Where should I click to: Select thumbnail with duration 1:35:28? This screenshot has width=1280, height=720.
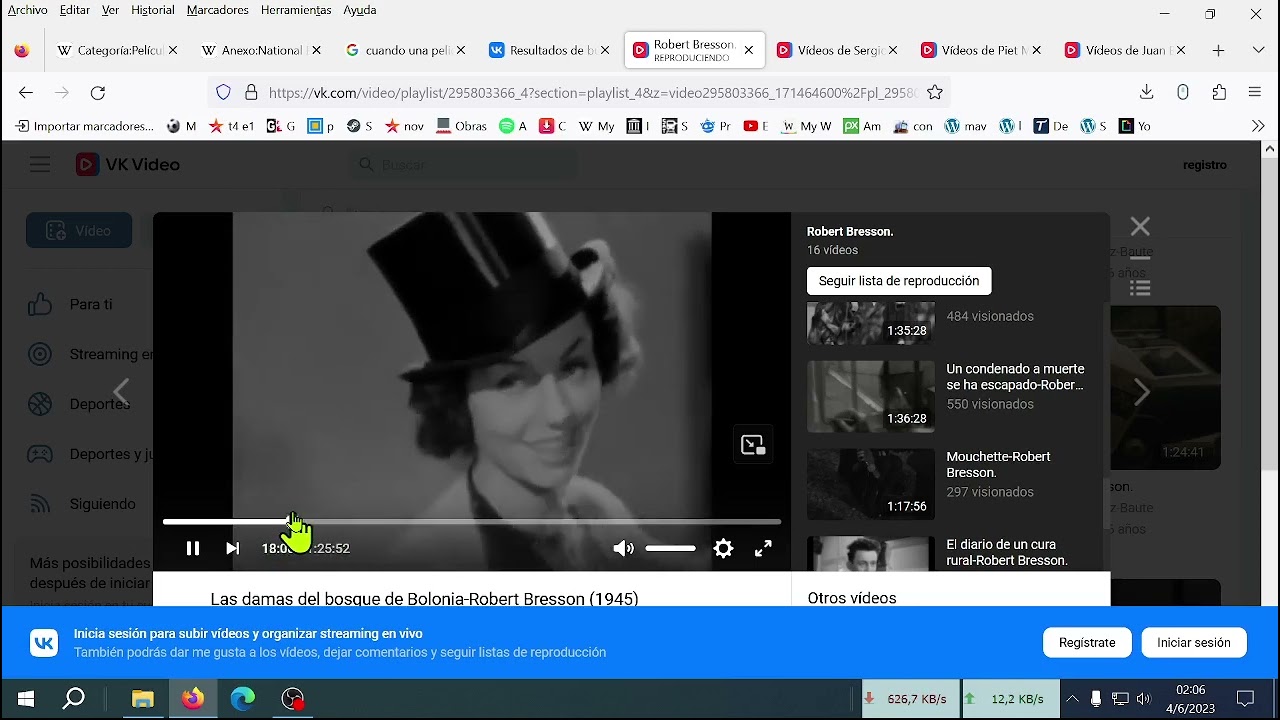[x=871, y=323]
